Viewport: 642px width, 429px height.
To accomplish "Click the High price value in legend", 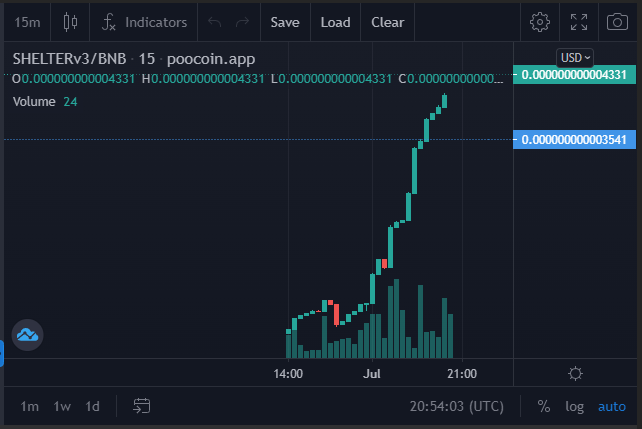I will point(208,79).
